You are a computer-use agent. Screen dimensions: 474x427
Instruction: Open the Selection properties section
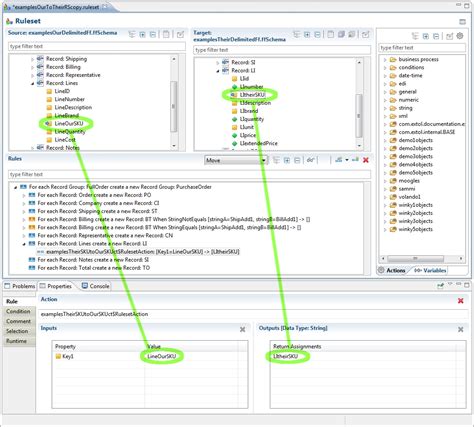pyautogui.click(x=18, y=331)
